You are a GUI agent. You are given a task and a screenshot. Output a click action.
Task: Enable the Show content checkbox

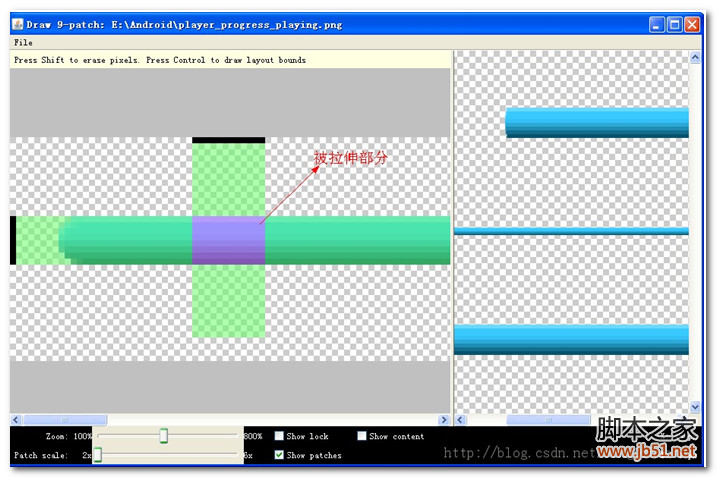tap(362, 436)
